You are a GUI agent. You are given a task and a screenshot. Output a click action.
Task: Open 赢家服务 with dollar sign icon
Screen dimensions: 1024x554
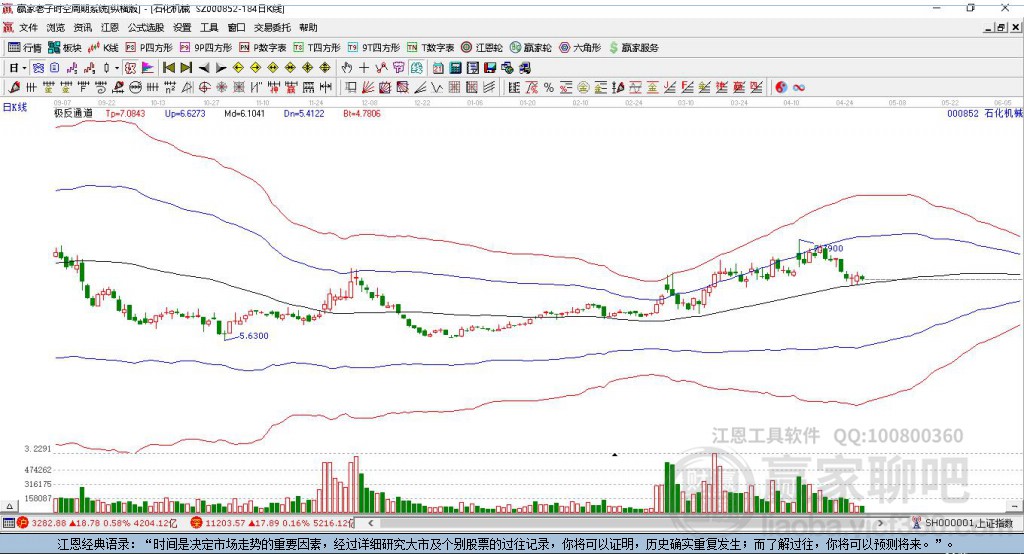[x=633, y=48]
